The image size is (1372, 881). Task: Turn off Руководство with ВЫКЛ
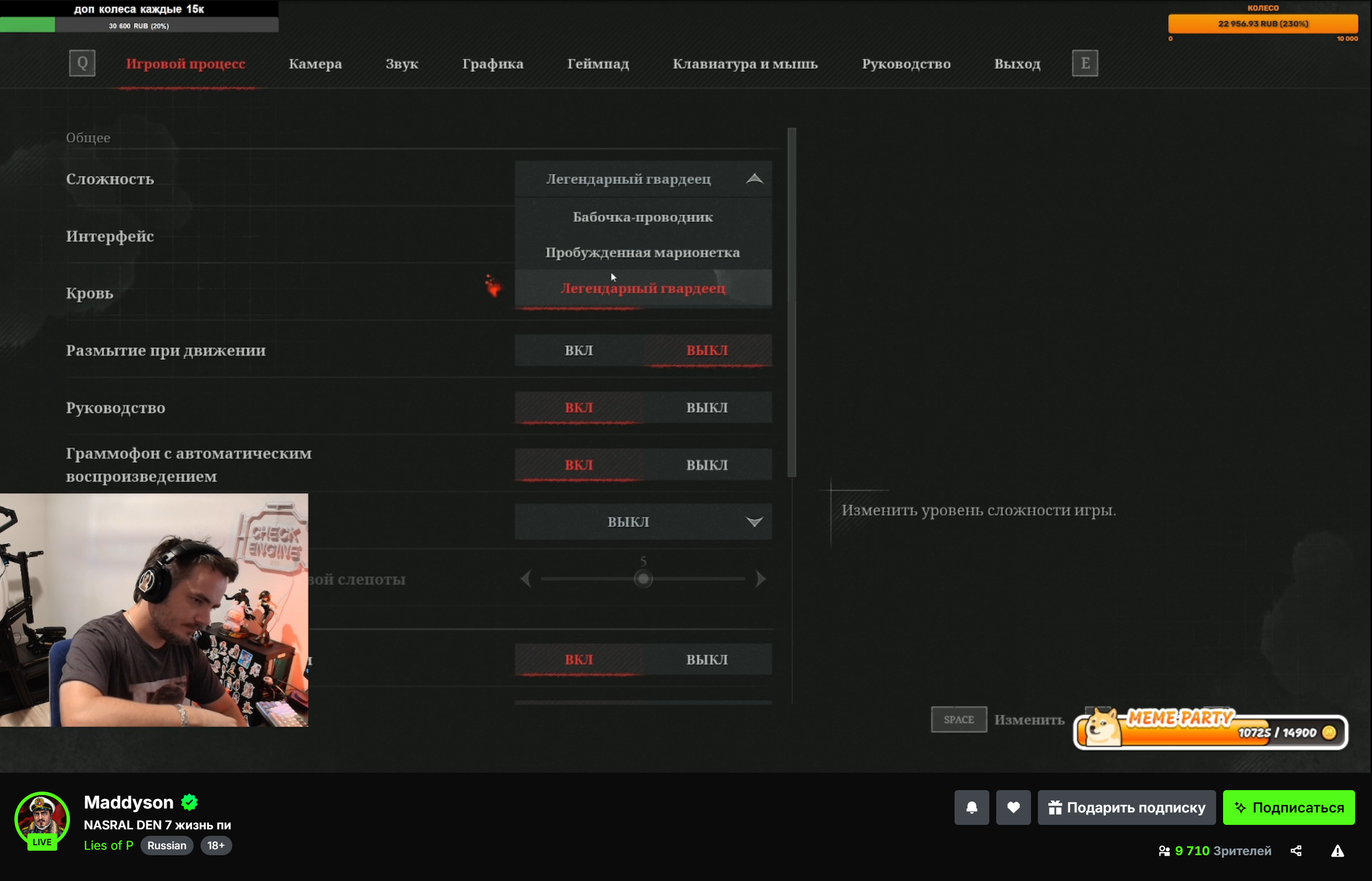(706, 407)
